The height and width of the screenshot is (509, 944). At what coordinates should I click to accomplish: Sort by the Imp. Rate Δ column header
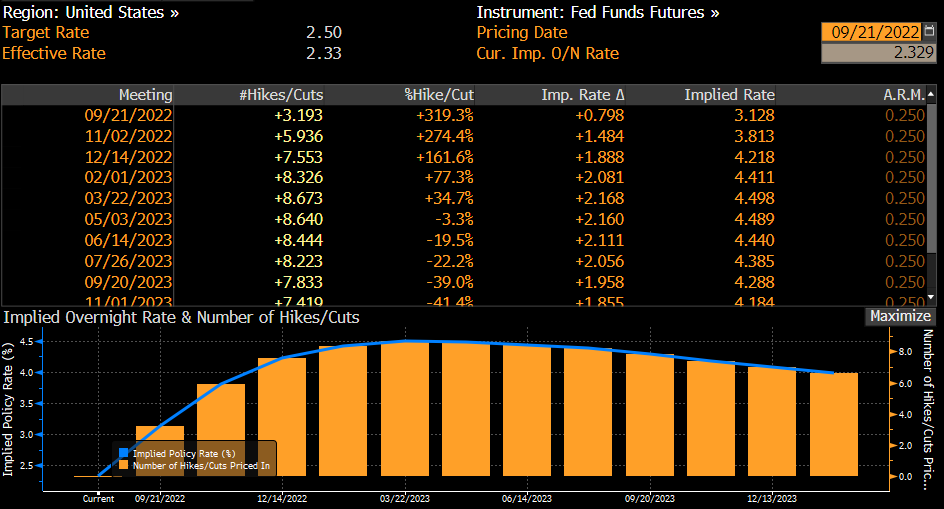click(583, 95)
